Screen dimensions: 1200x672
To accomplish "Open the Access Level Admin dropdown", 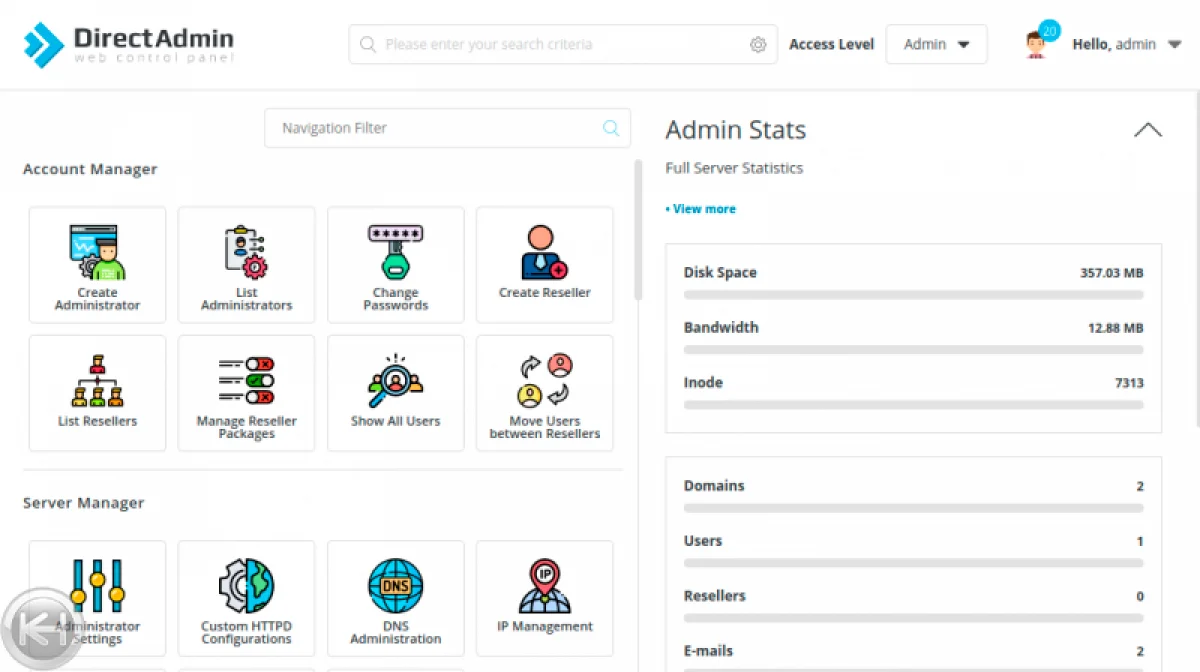I will [x=936, y=44].
